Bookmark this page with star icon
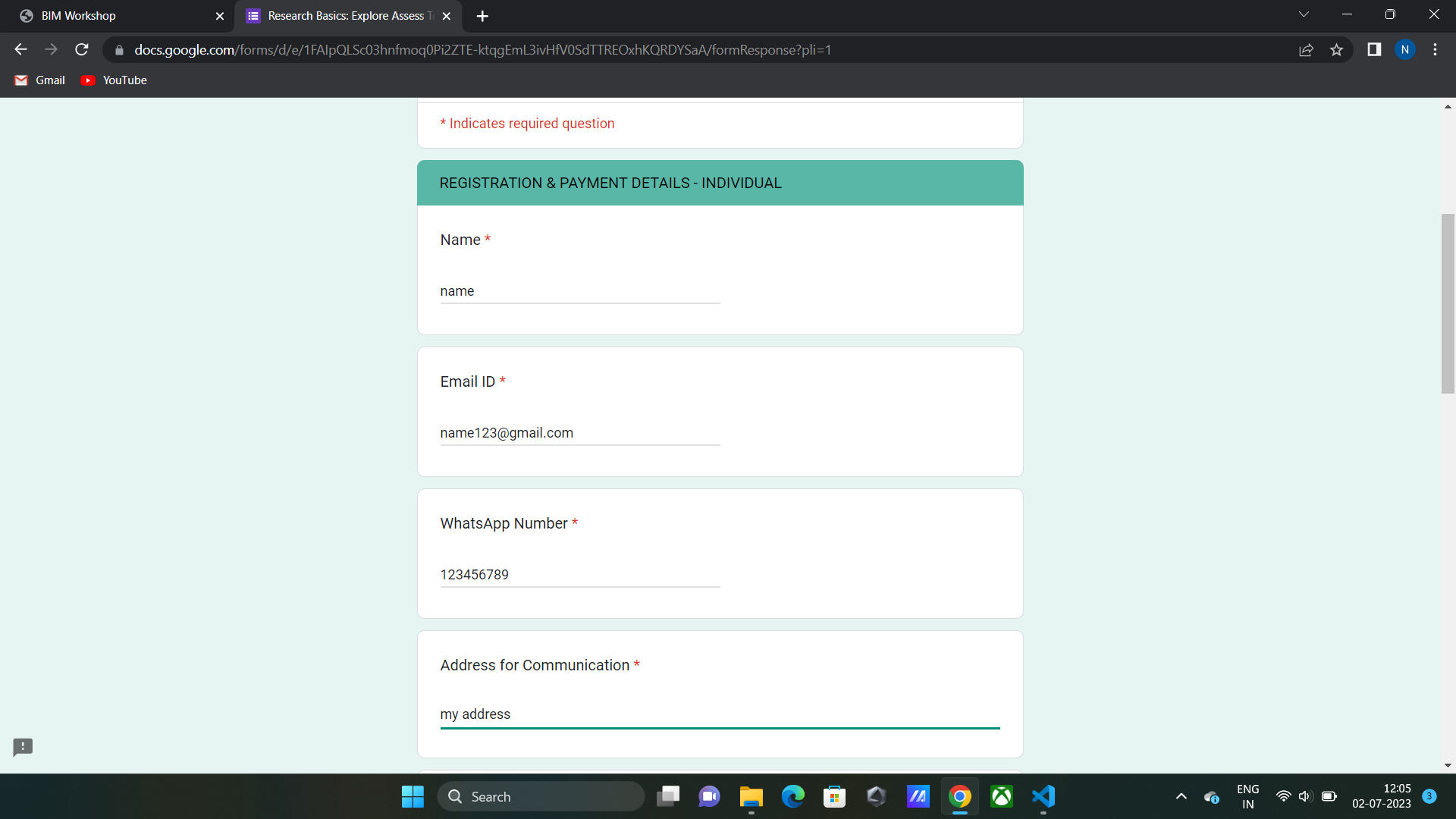1456x819 pixels. point(1336,50)
